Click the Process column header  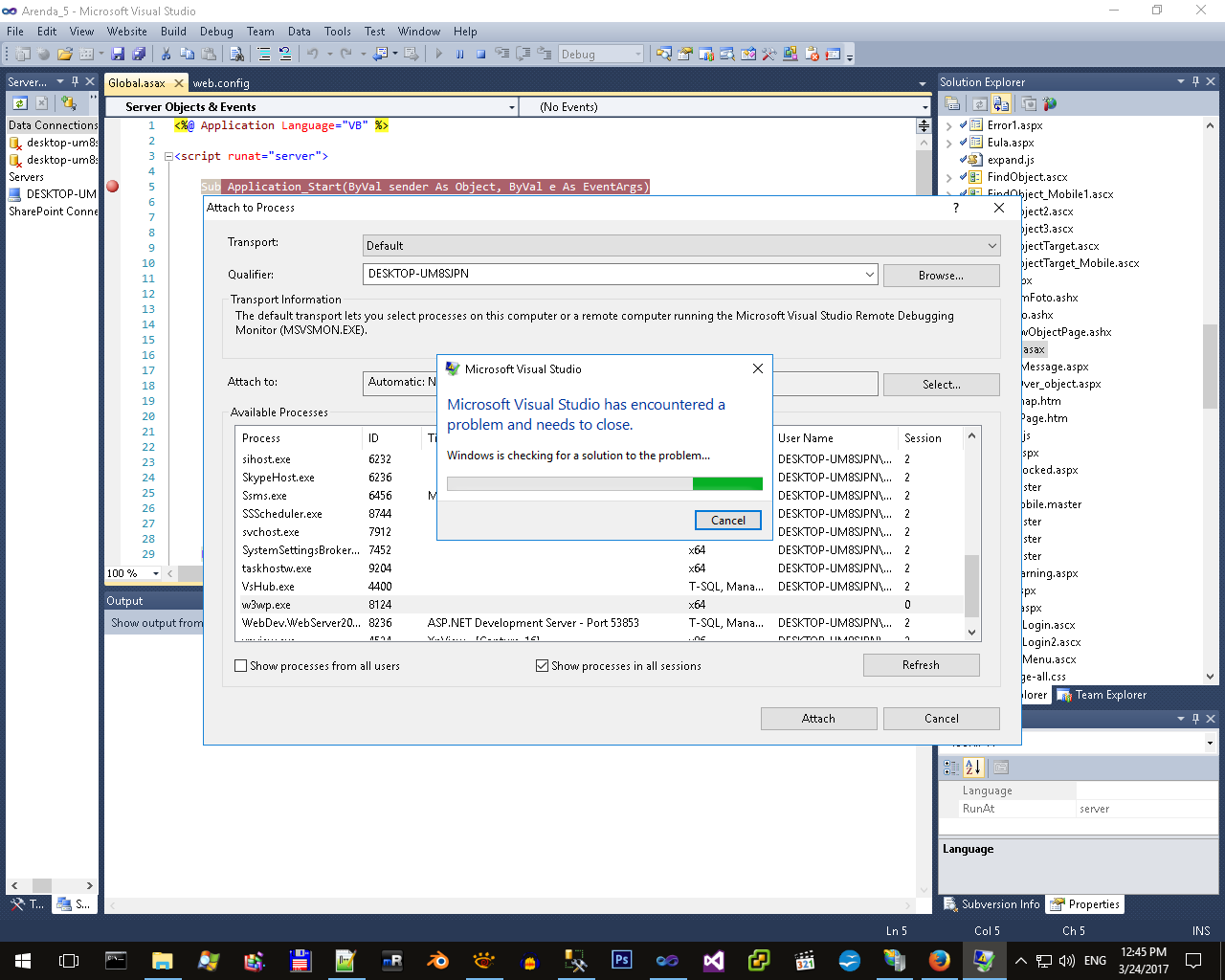(x=299, y=438)
